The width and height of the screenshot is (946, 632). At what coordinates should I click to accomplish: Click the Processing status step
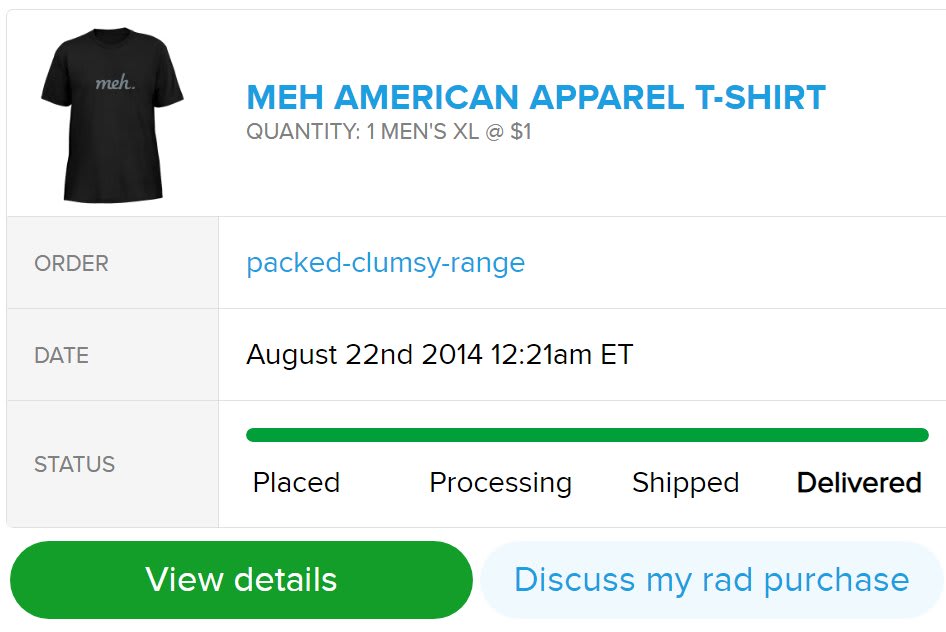coord(500,483)
